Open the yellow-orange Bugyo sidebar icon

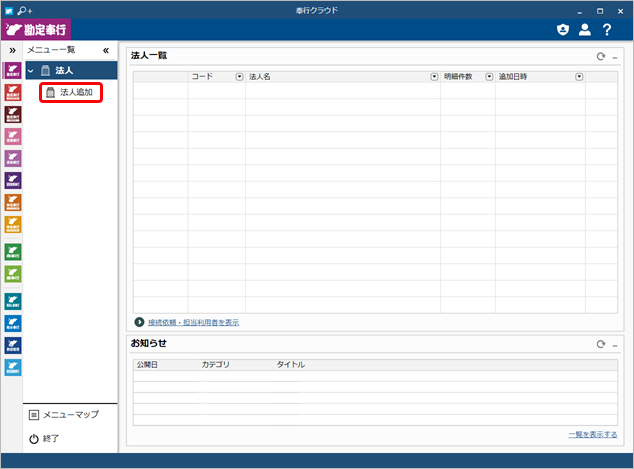pyautogui.click(x=13, y=224)
